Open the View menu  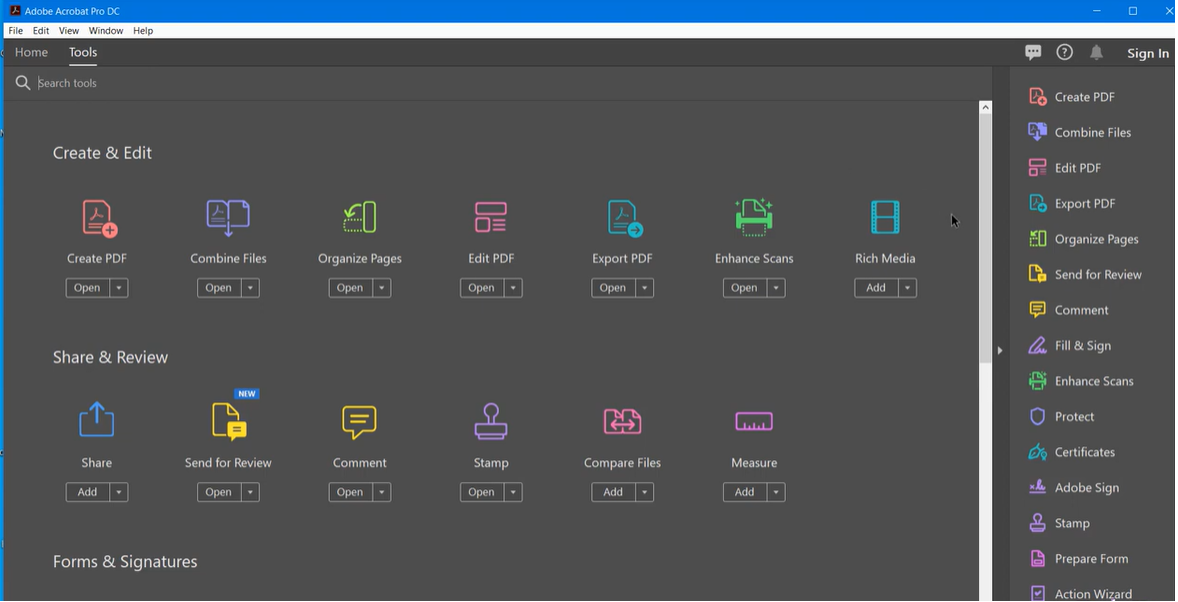pos(68,31)
